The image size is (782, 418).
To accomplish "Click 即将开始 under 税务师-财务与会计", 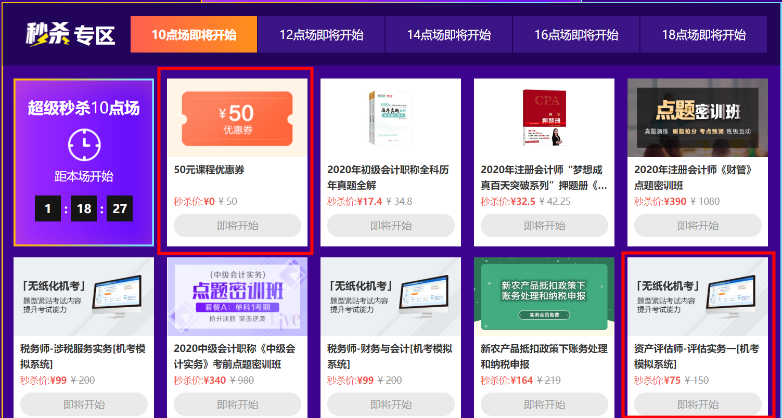I will (391, 404).
